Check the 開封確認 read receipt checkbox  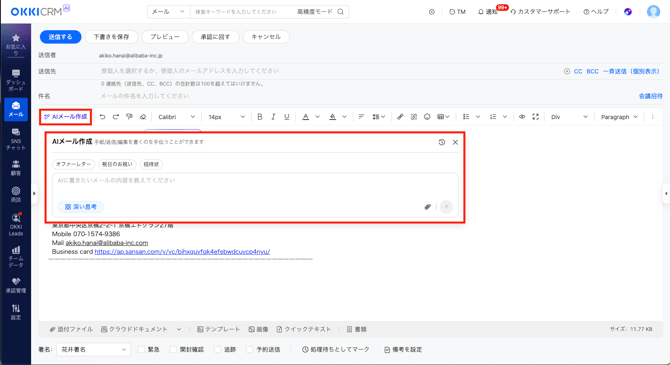pos(173,350)
